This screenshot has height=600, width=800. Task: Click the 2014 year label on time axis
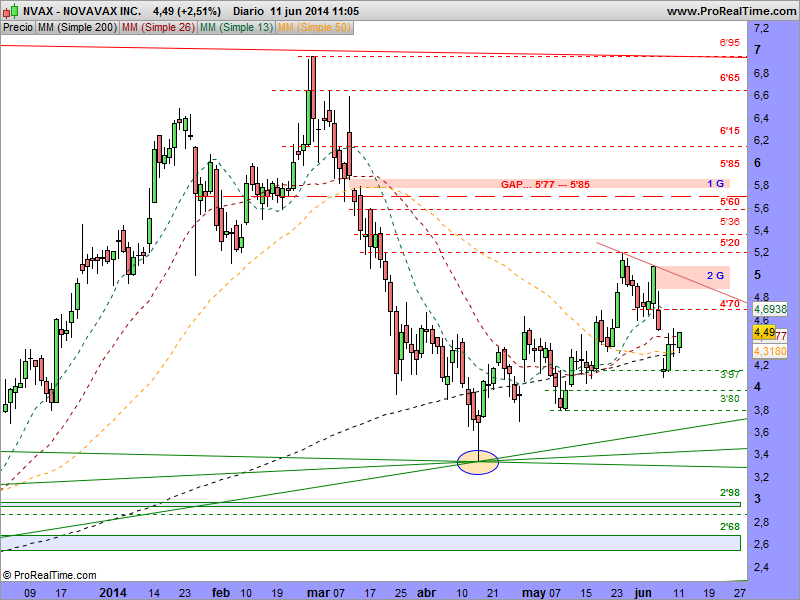[x=113, y=592]
